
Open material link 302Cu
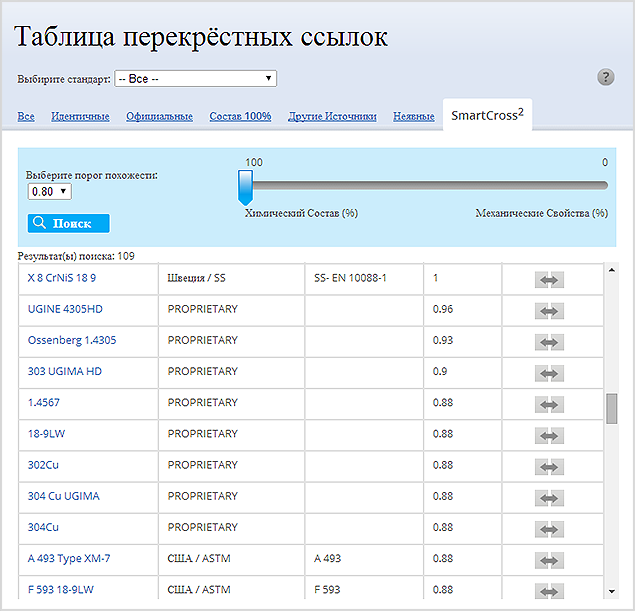43,465
